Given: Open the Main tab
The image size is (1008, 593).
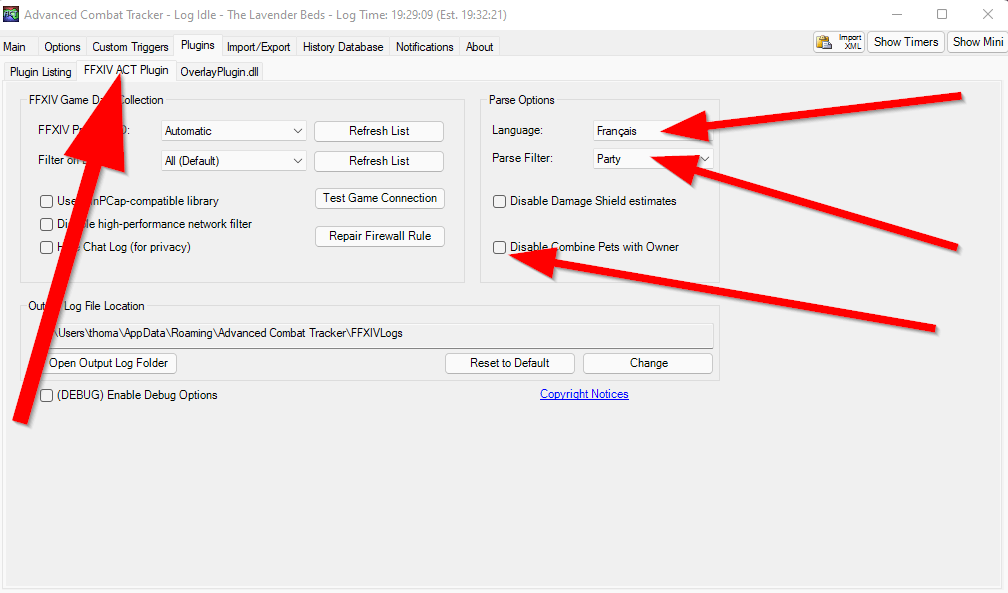Looking at the screenshot, I should click(x=15, y=47).
